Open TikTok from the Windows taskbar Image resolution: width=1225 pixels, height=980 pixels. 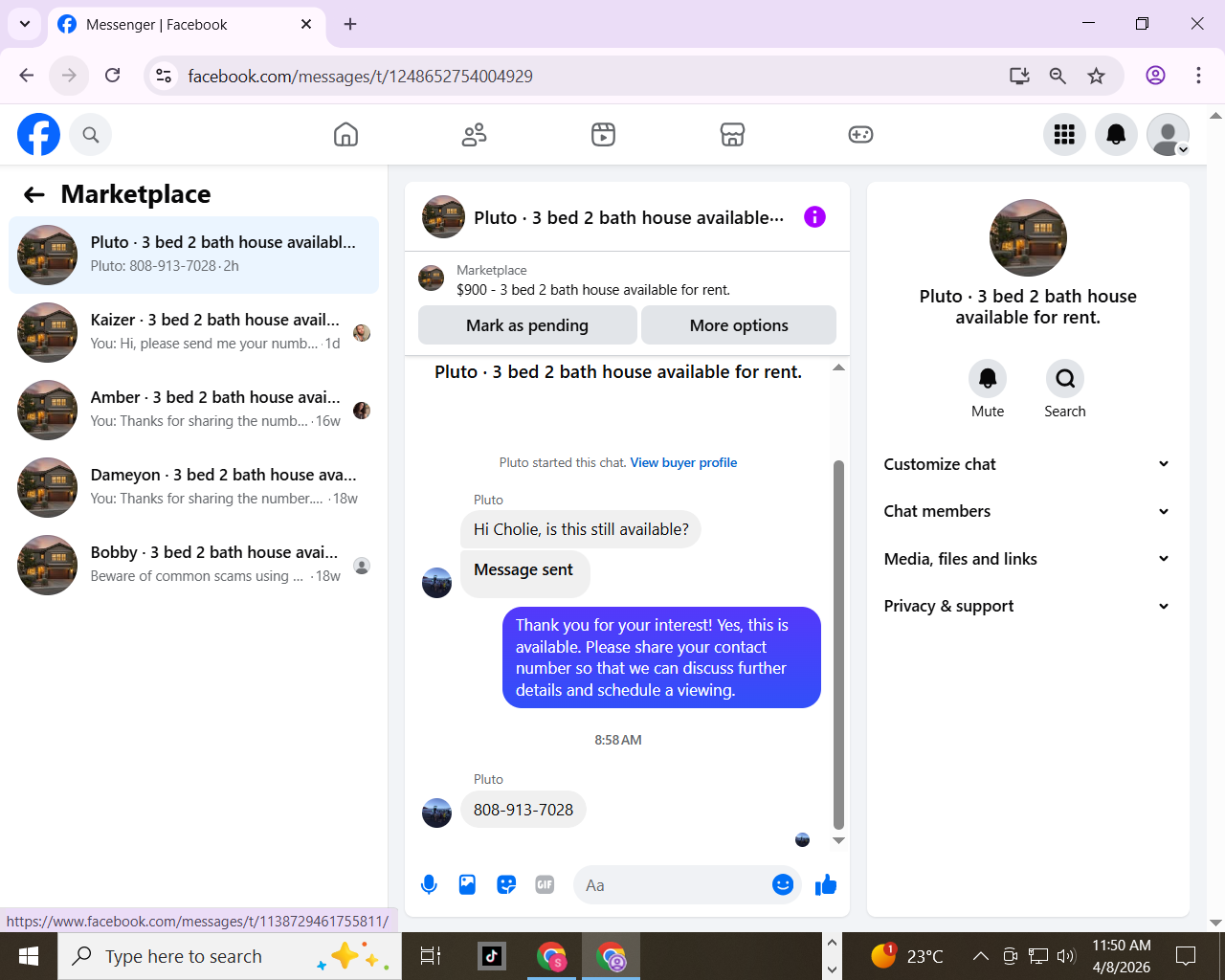(492, 955)
